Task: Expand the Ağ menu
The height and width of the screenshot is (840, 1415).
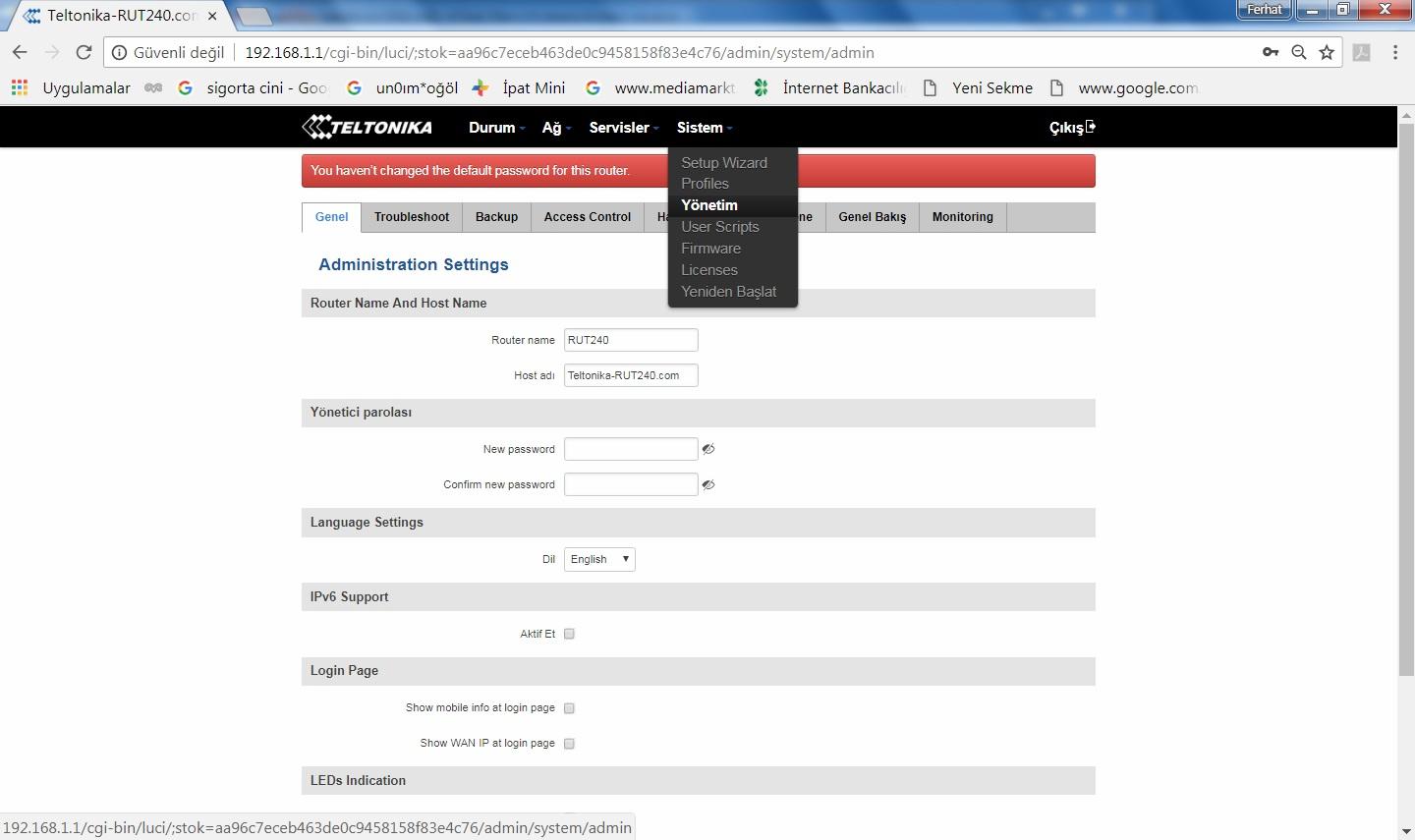Action: 555,127
